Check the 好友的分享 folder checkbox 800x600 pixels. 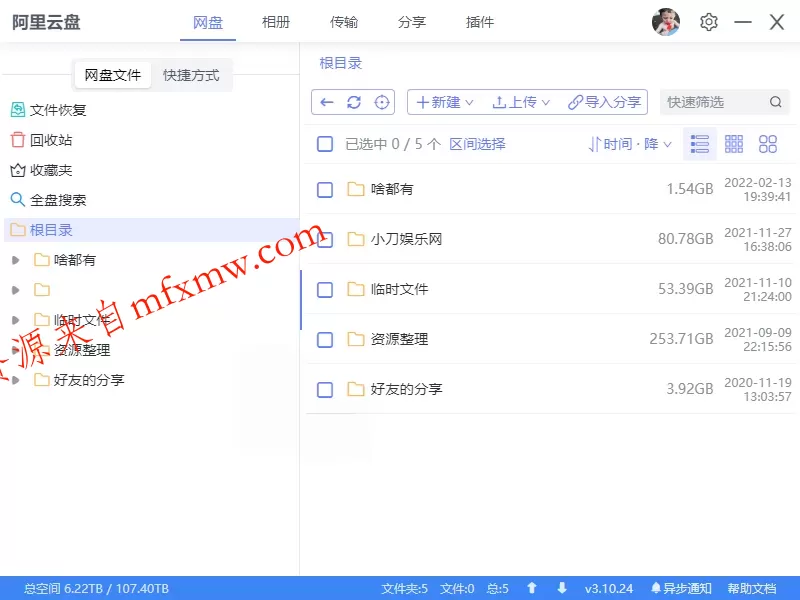pos(325,390)
